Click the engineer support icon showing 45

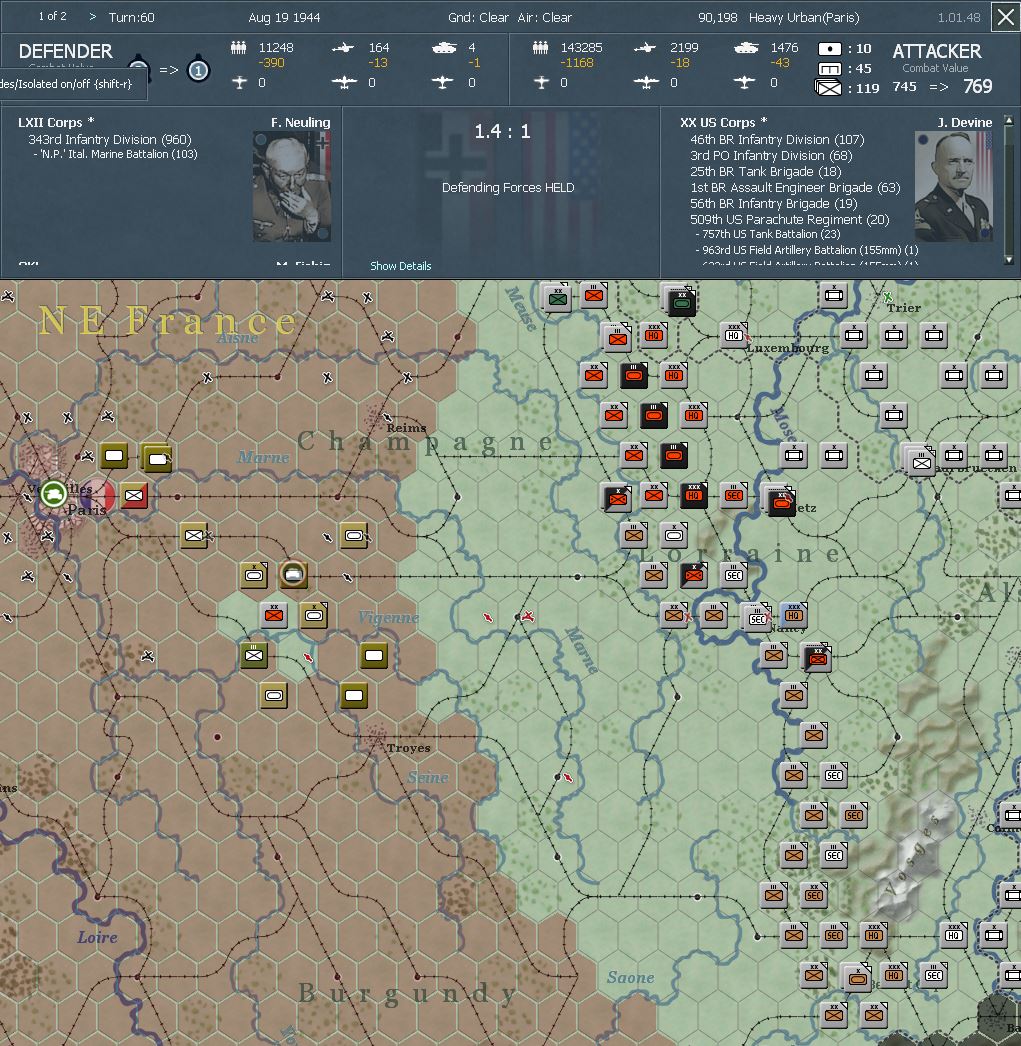tap(830, 69)
